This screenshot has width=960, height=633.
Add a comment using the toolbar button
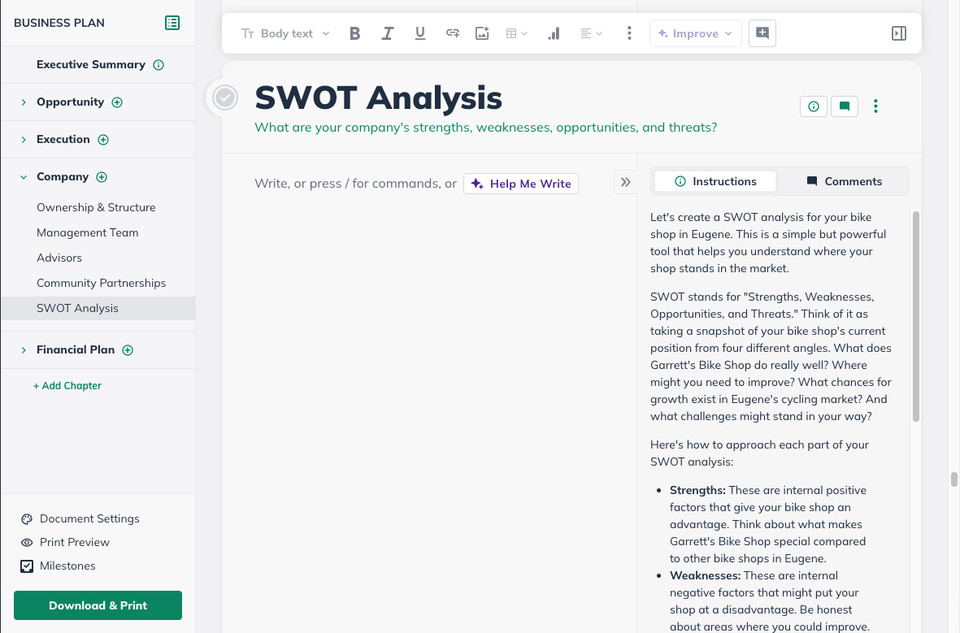(x=762, y=33)
